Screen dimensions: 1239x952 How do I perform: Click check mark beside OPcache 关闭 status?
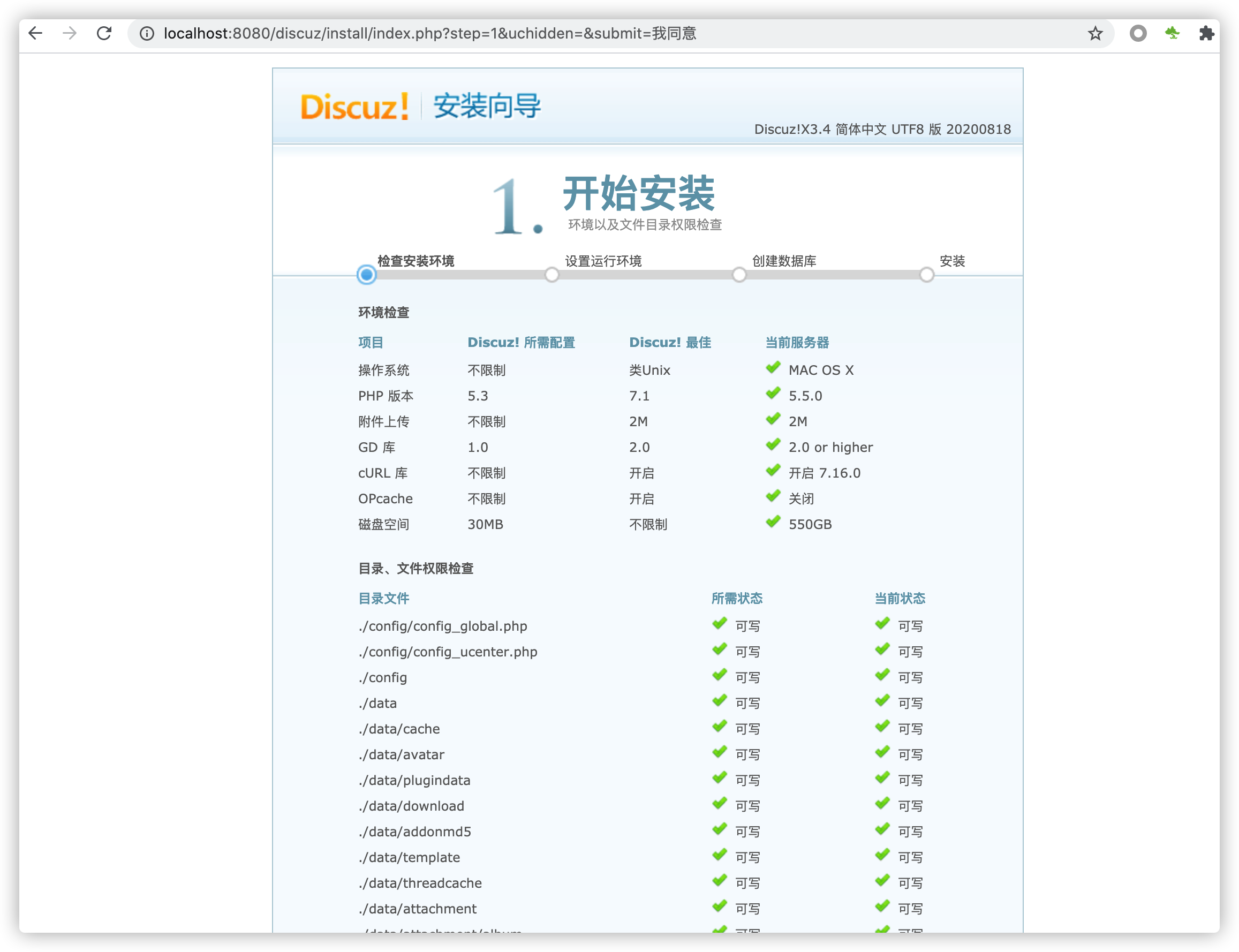click(x=773, y=497)
